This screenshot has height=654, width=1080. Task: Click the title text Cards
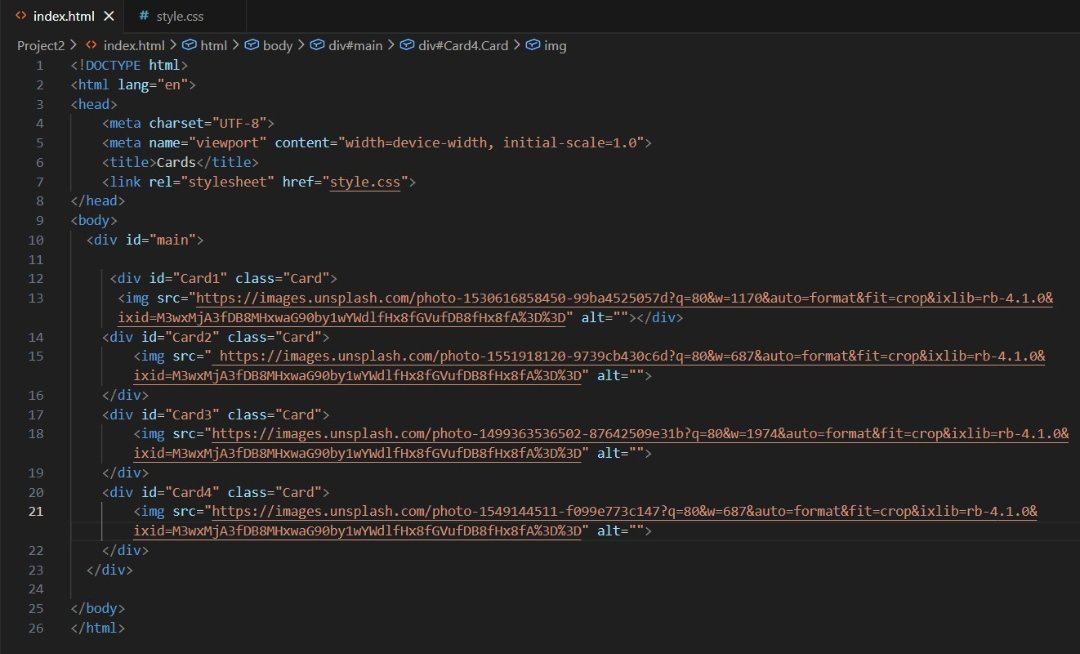(x=176, y=162)
